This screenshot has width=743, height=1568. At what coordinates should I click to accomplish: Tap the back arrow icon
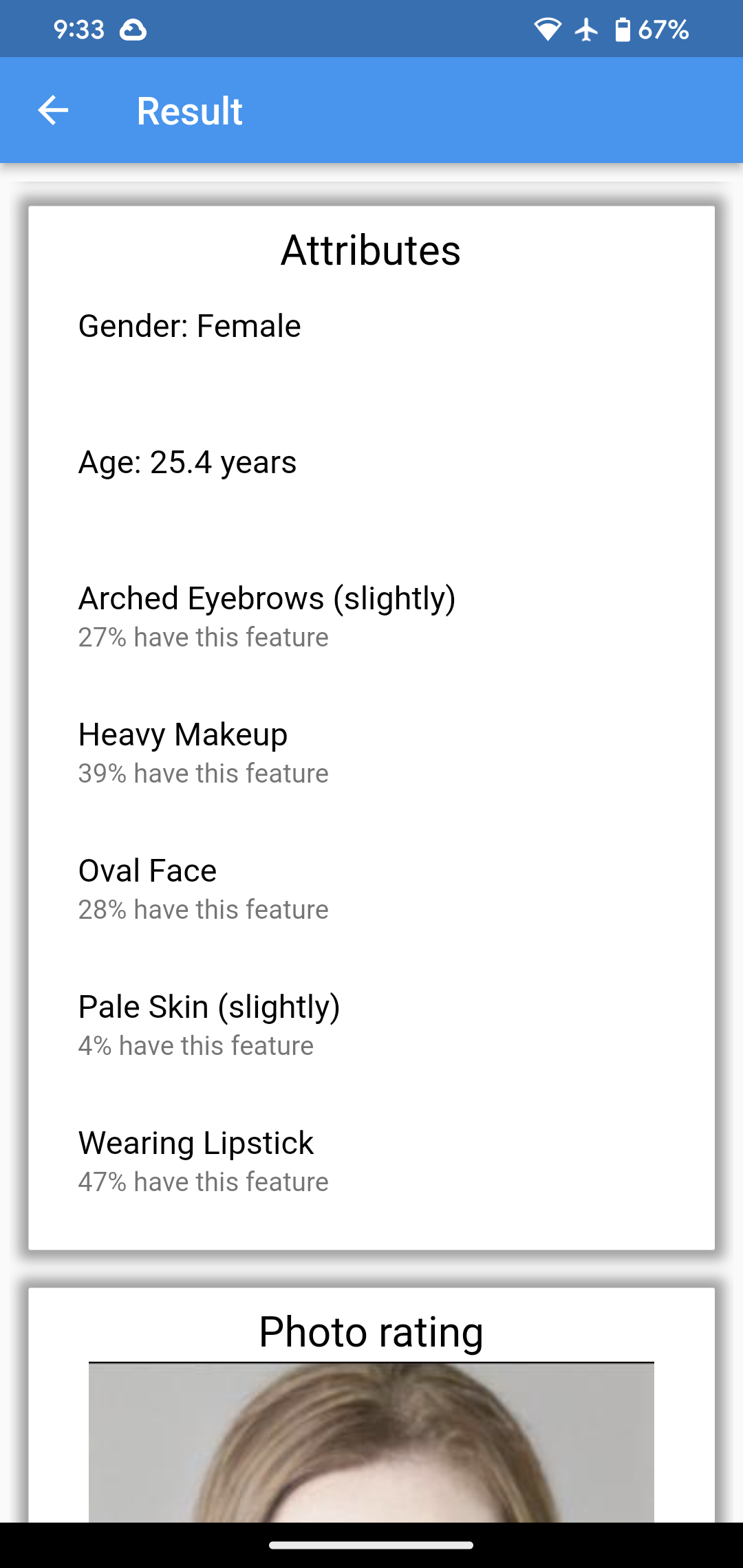coord(54,110)
